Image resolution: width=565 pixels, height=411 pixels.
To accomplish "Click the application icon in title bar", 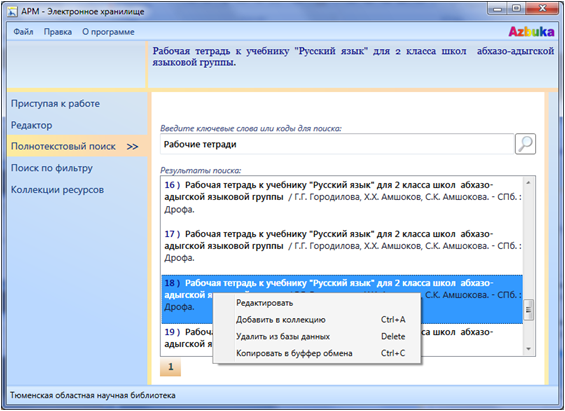I will [x=12, y=12].
